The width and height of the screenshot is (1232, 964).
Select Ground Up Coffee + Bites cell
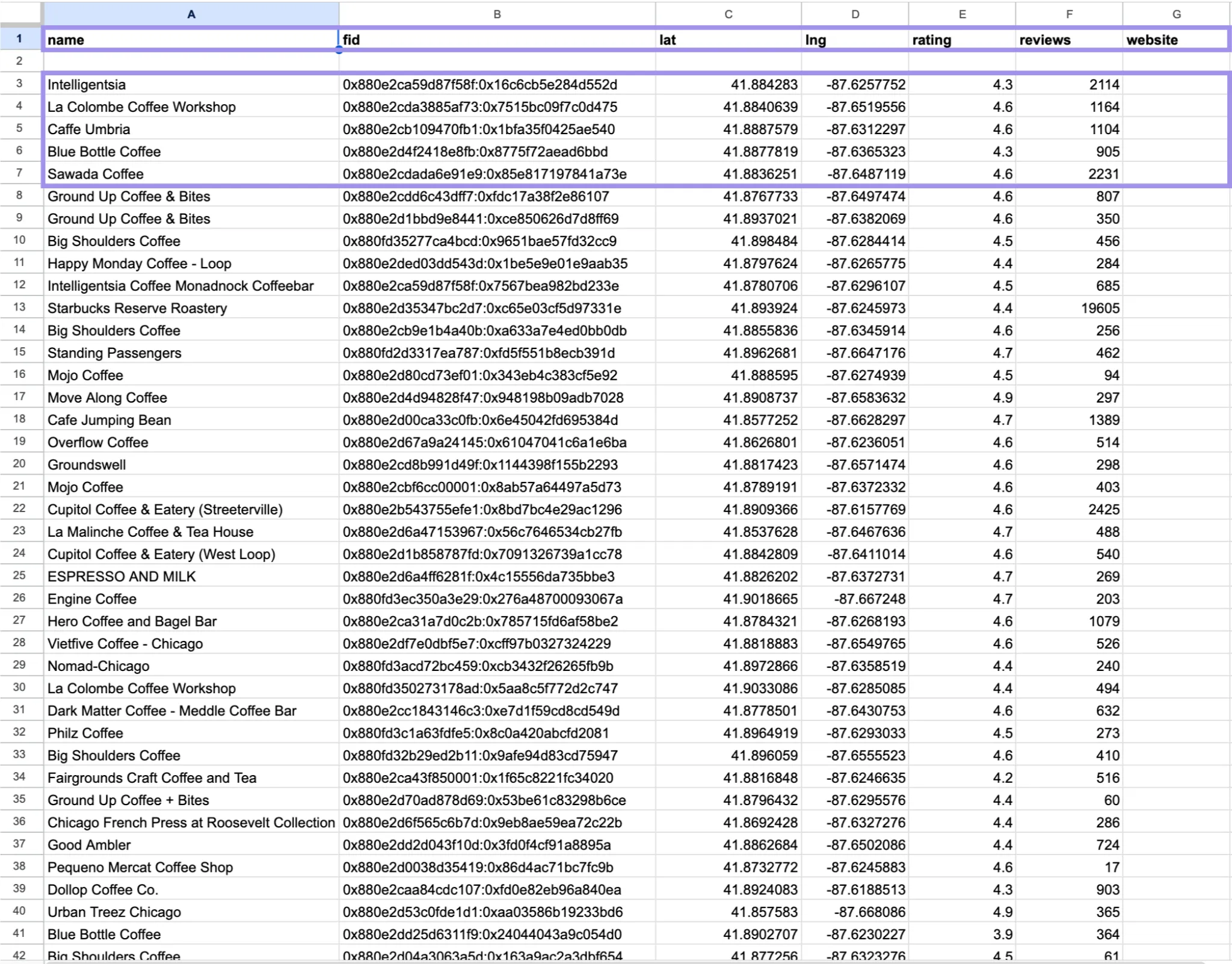pos(191,800)
